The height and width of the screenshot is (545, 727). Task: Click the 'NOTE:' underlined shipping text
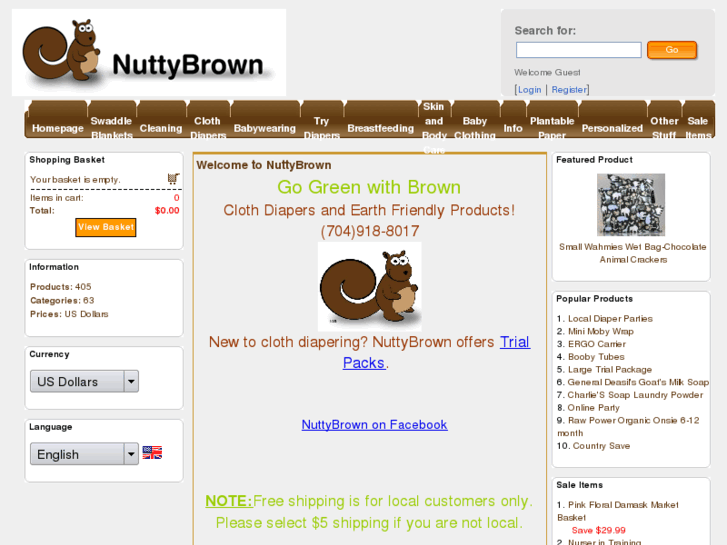229,501
